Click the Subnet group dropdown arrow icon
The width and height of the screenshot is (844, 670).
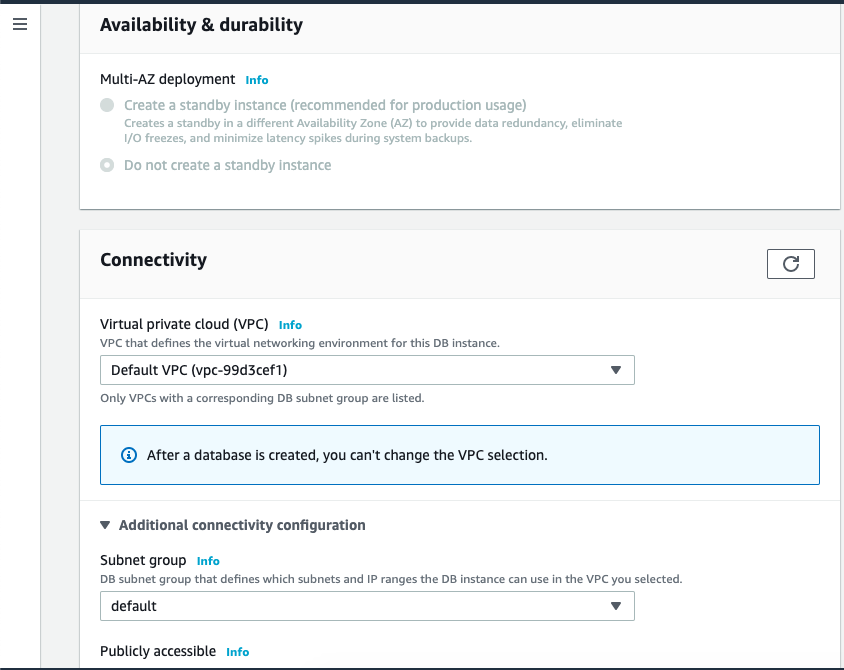[x=616, y=606]
